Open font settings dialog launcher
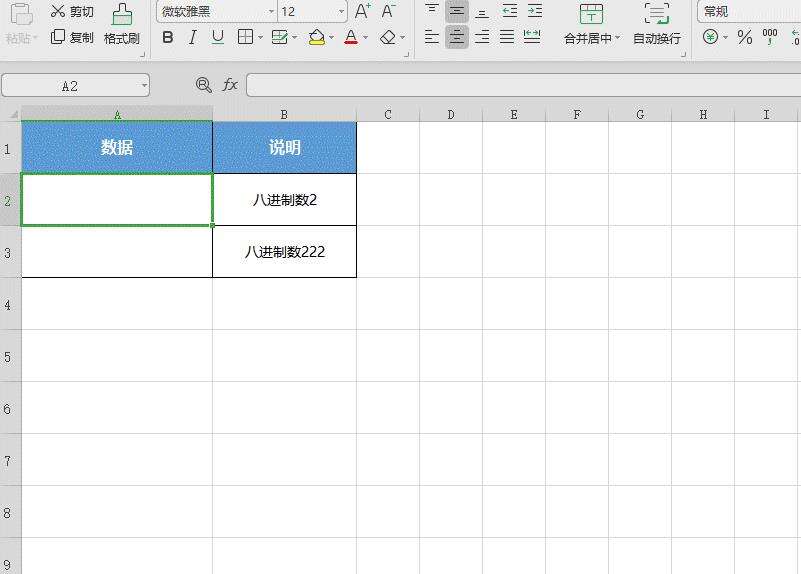The image size is (801, 574). click(x=407, y=54)
